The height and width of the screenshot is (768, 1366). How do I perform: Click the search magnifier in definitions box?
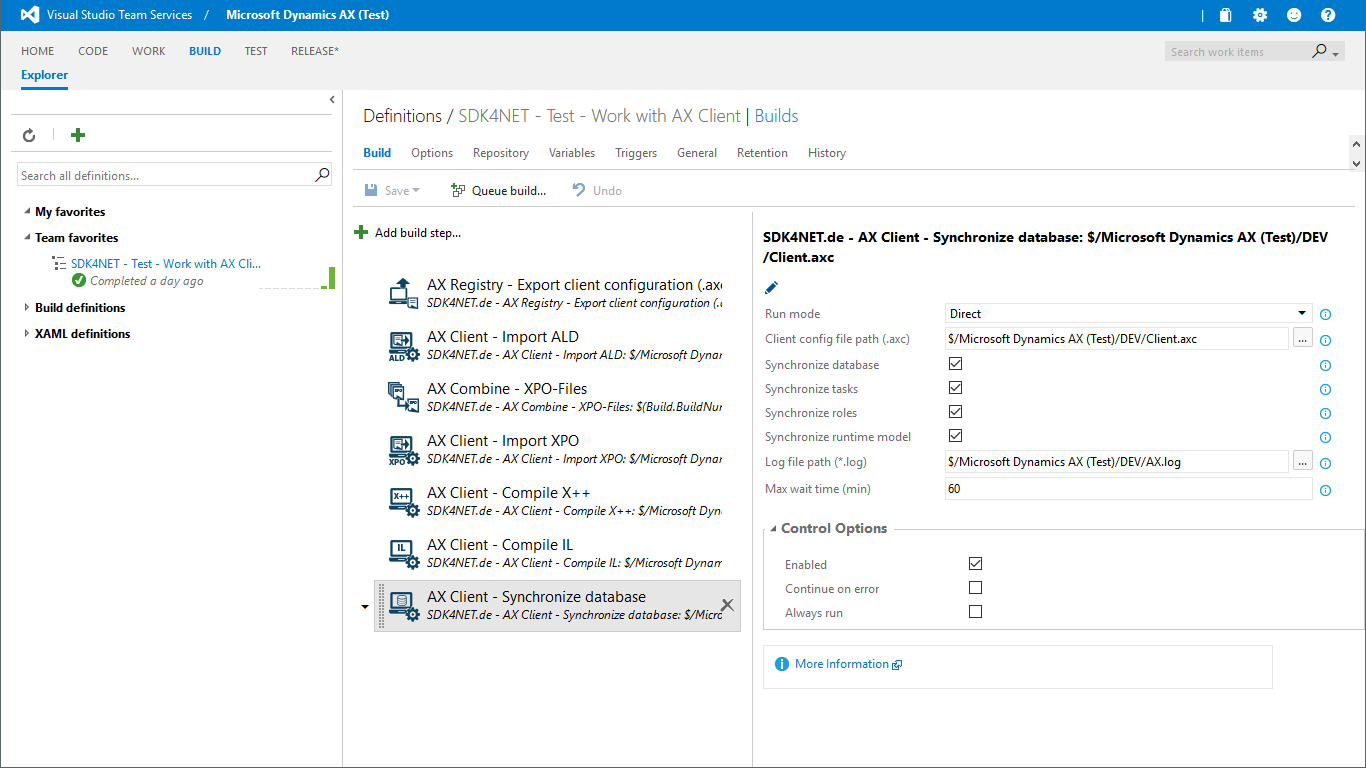coord(322,175)
